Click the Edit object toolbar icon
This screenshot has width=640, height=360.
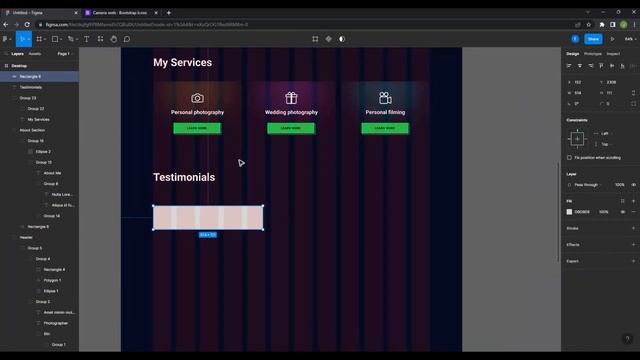(x=315, y=39)
